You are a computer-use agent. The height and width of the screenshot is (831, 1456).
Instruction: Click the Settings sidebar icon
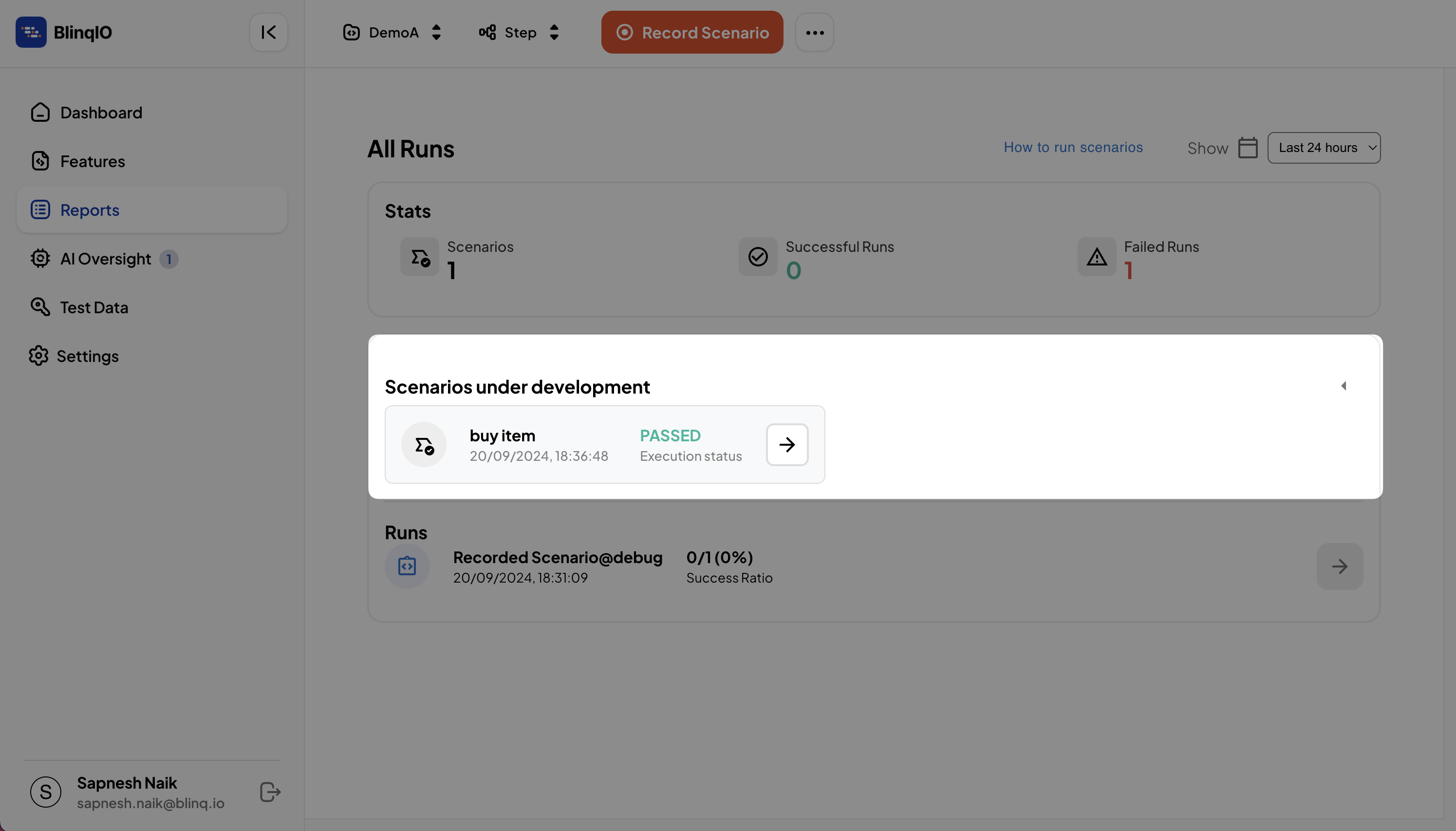point(39,356)
